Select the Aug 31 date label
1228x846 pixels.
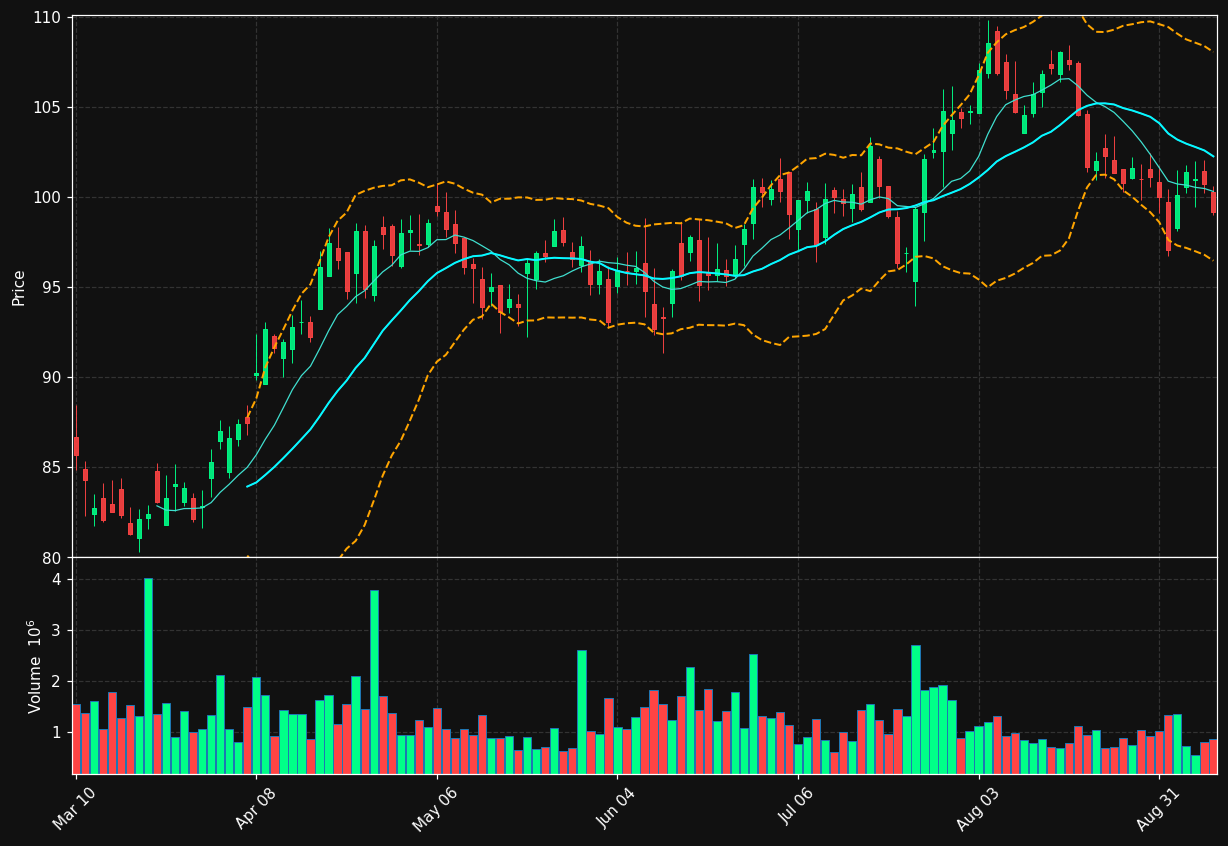pos(1157,808)
